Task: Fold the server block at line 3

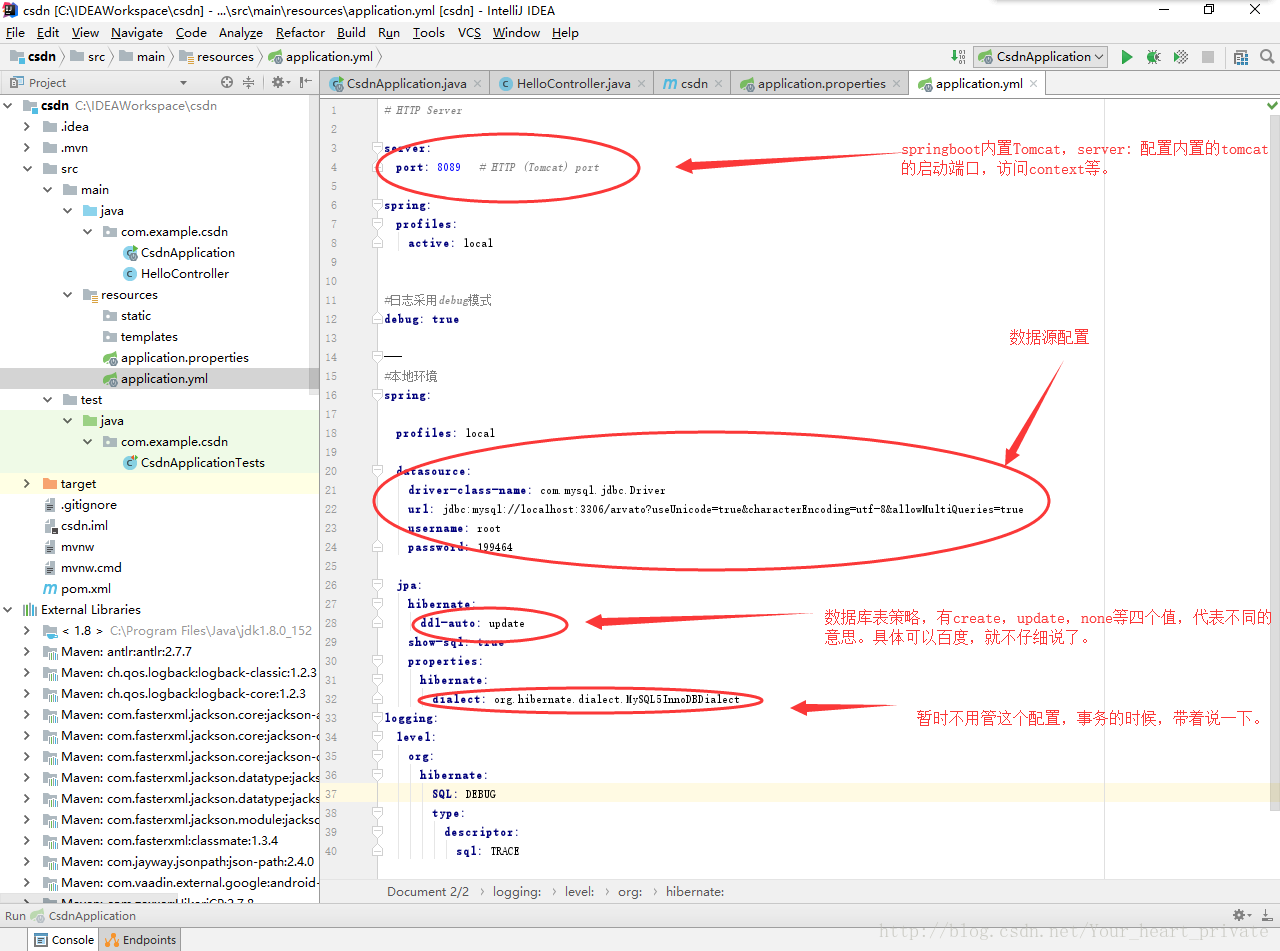Action: pos(378,148)
